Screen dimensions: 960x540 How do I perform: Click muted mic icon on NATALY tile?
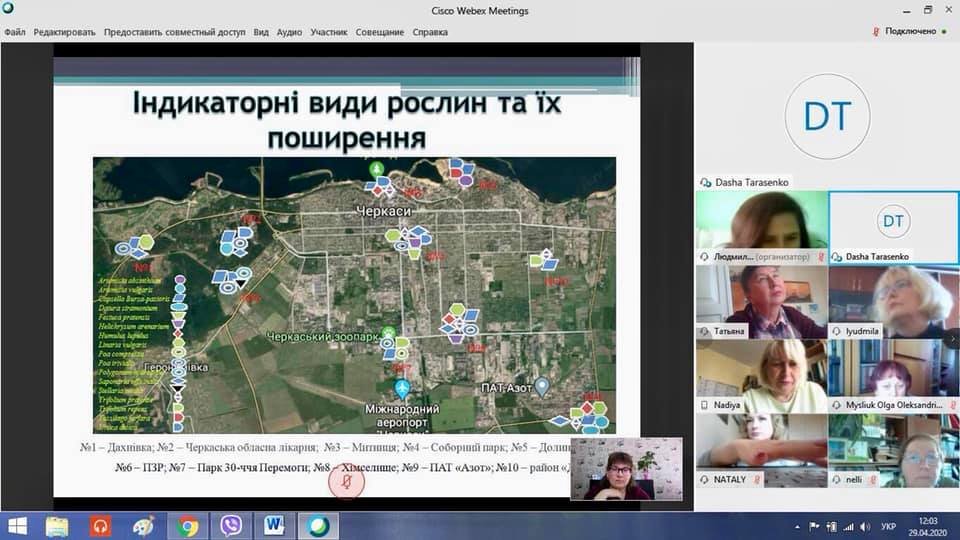tap(757, 479)
